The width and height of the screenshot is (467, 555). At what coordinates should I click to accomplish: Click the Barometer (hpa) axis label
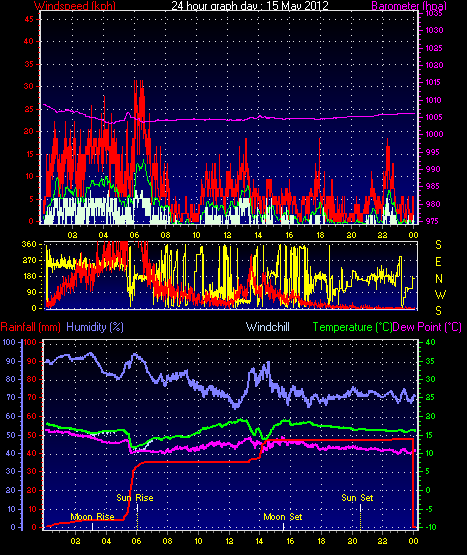409,5
